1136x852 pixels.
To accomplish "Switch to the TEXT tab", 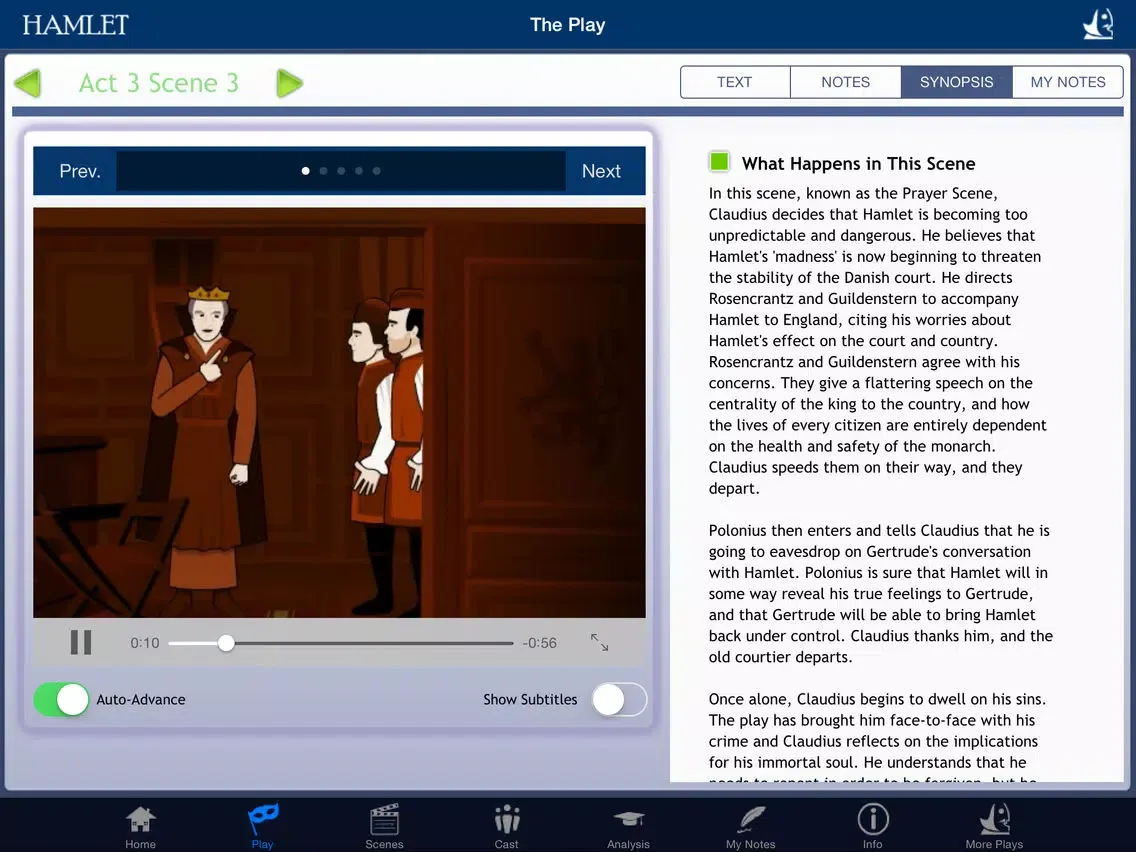I will click(735, 82).
